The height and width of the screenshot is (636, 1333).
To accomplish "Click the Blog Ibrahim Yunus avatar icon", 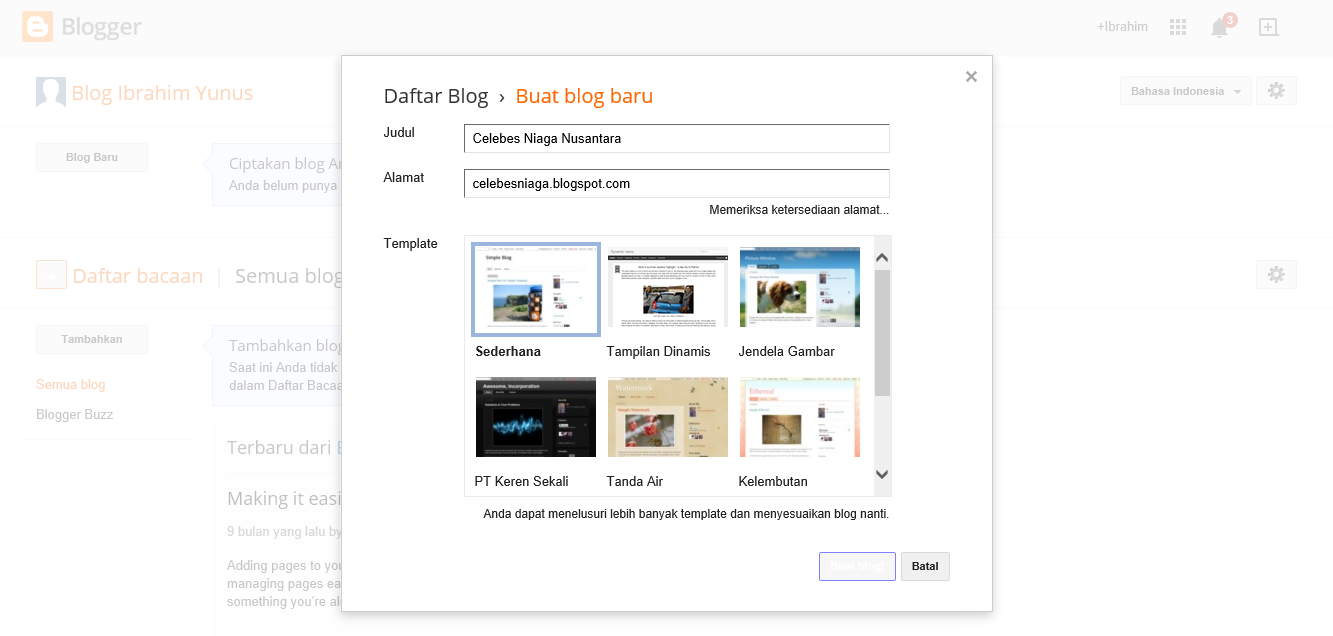I will point(51,92).
